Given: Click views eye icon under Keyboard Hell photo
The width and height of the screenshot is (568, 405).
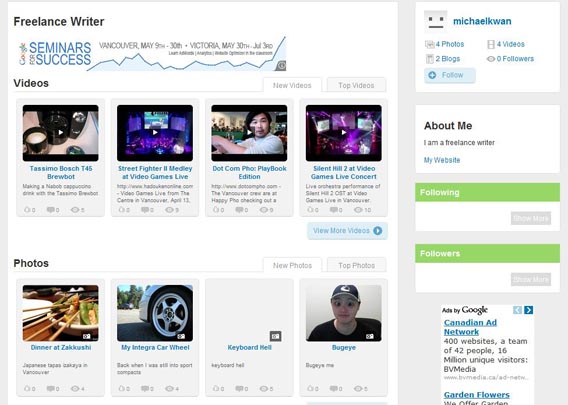Looking at the screenshot, I should [x=264, y=389].
